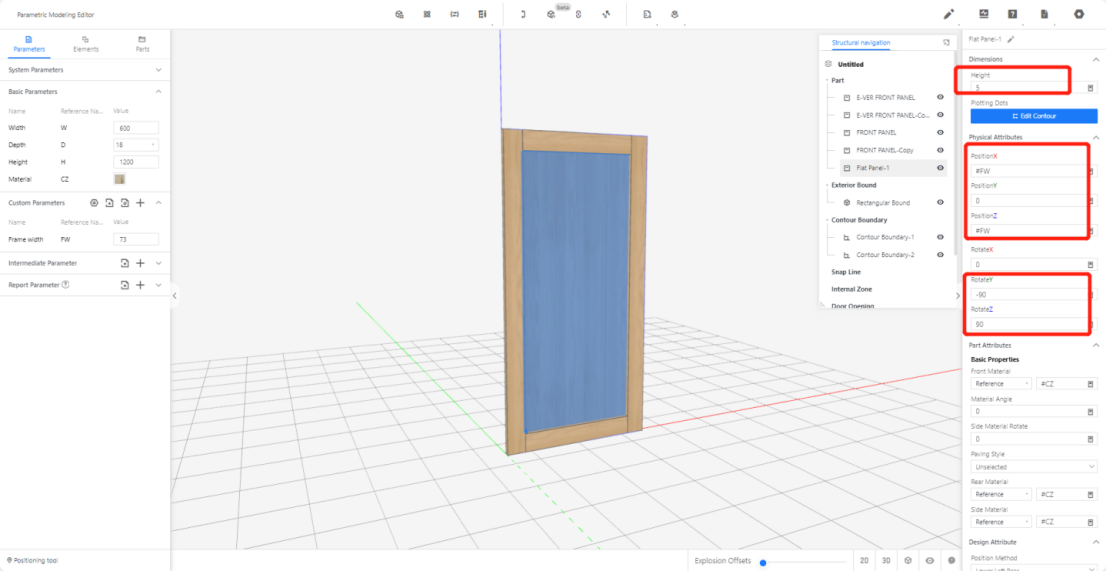The width and height of the screenshot is (1107, 571).
Task: Open the help question mark icon
Action: [1013, 14]
